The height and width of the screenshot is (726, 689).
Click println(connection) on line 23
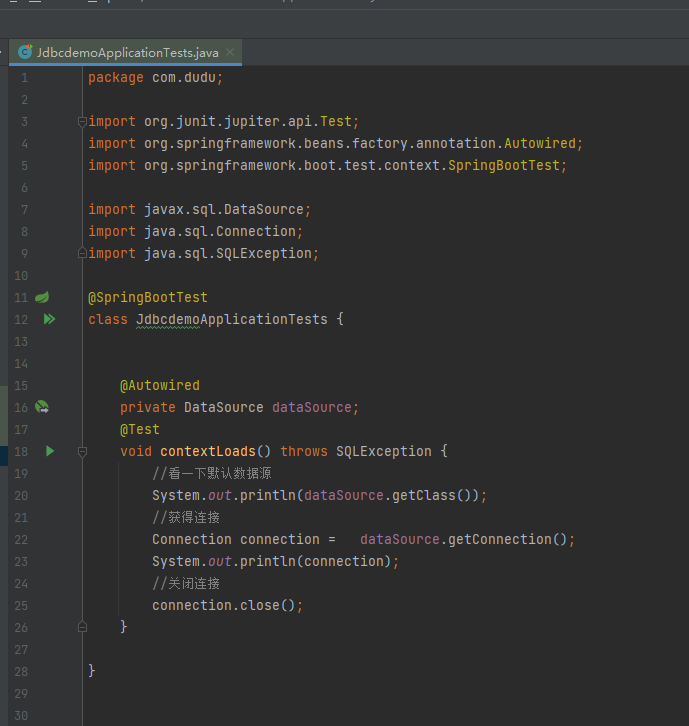[315, 561]
